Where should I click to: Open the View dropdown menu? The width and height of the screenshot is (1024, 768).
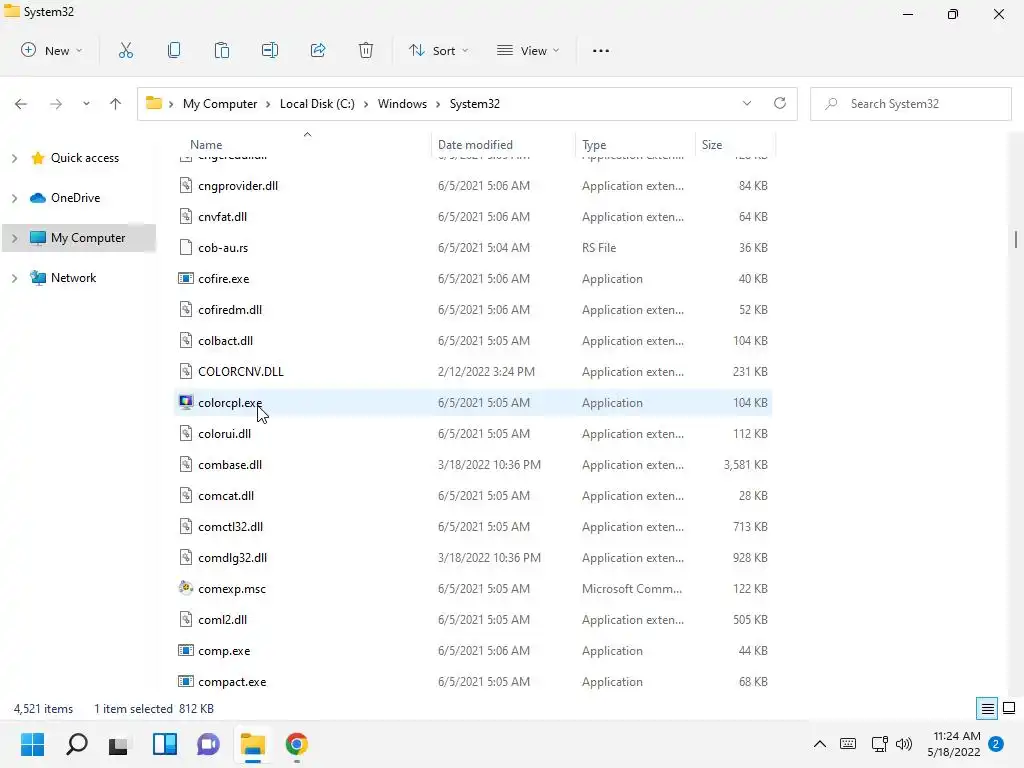point(528,50)
